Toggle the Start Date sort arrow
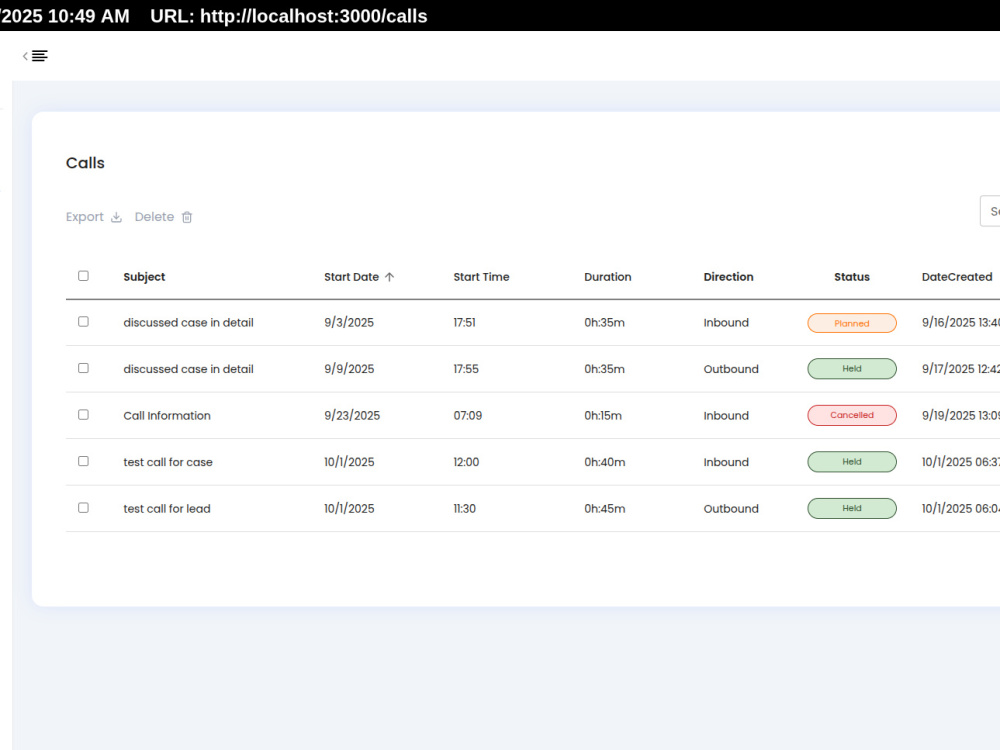The width and height of the screenshot is (1000, 750). pyautogui.click(x=390, y=277)
